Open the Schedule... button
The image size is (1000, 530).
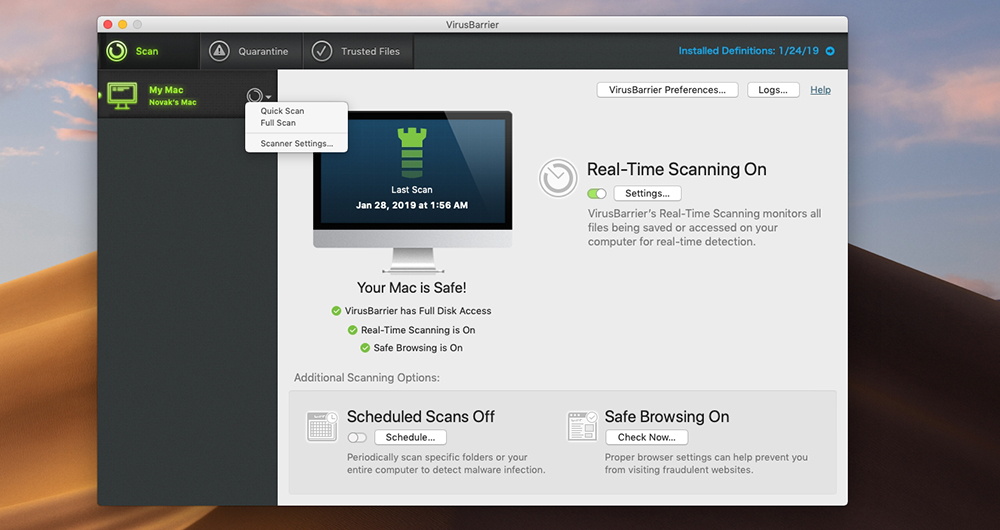click(410, 438)
